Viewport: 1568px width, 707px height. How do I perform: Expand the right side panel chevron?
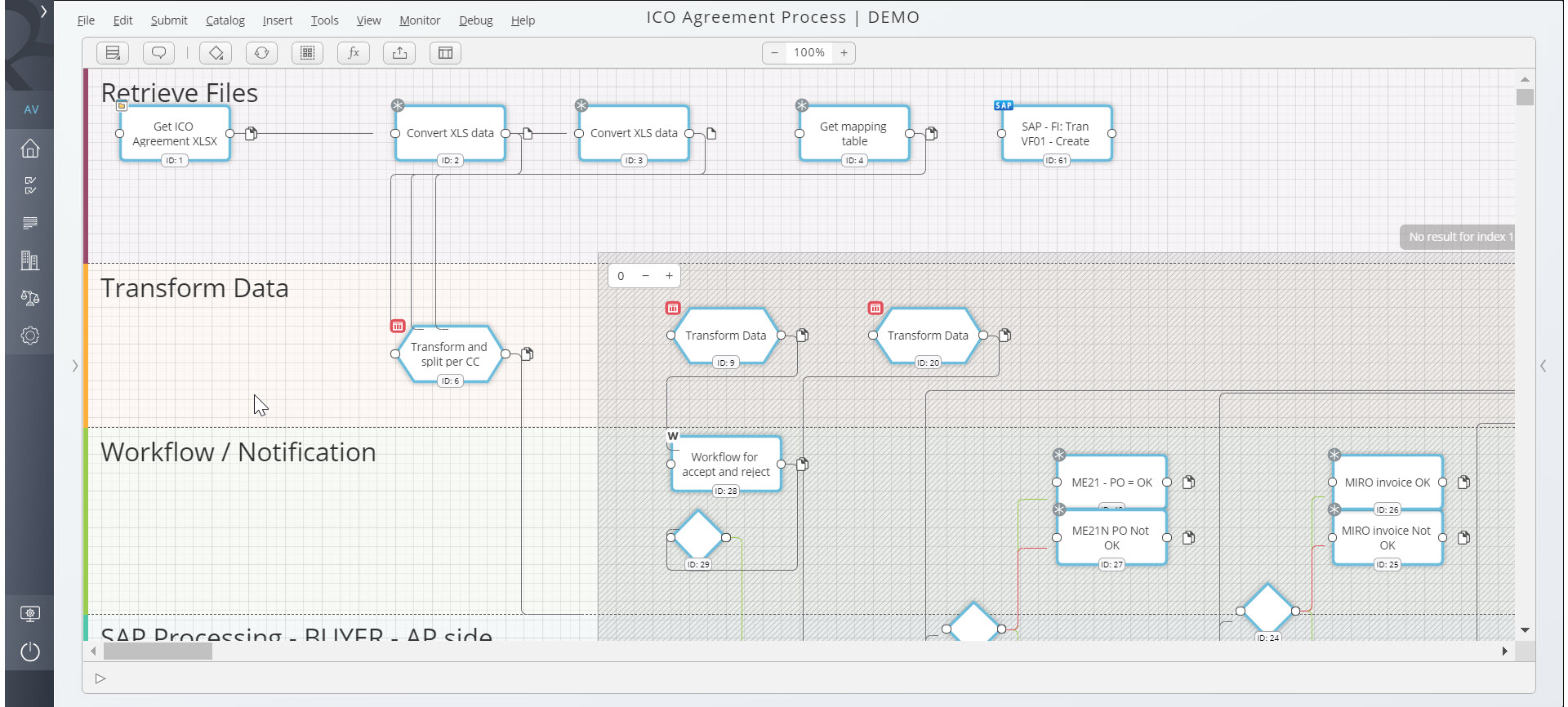click(1543, 366)
